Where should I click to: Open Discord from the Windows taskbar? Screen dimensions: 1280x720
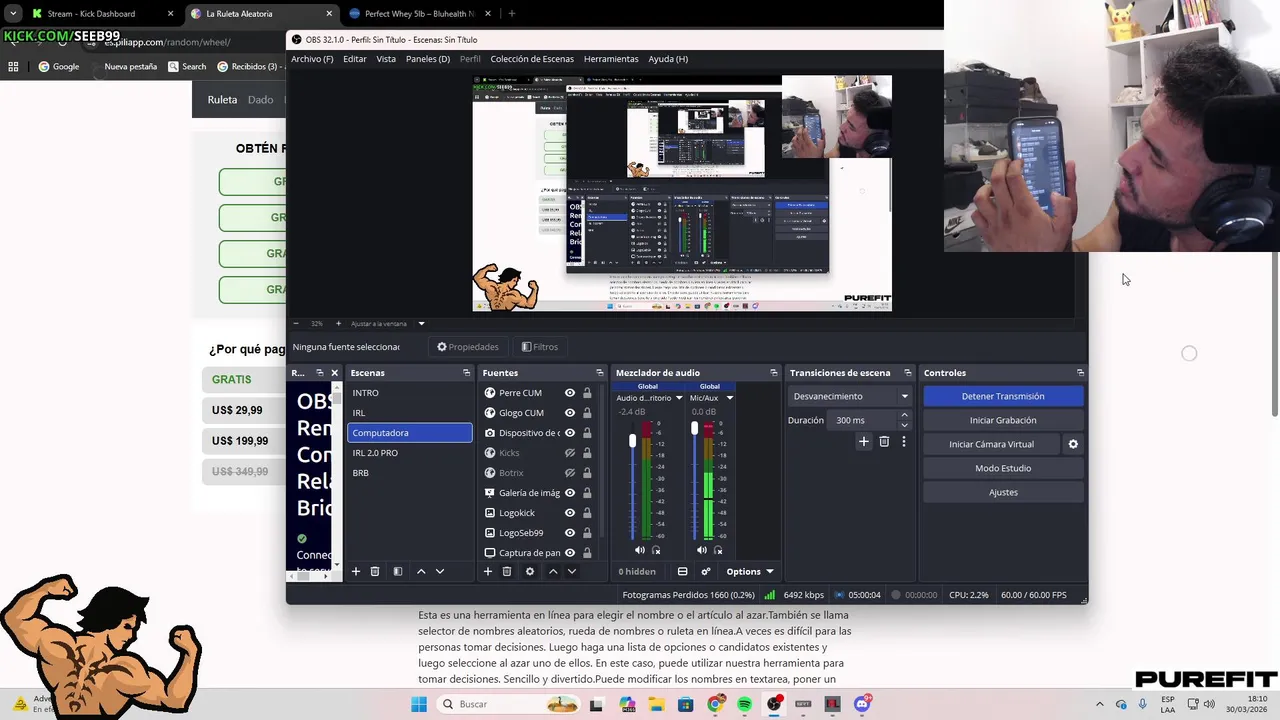tap(862, 704)
